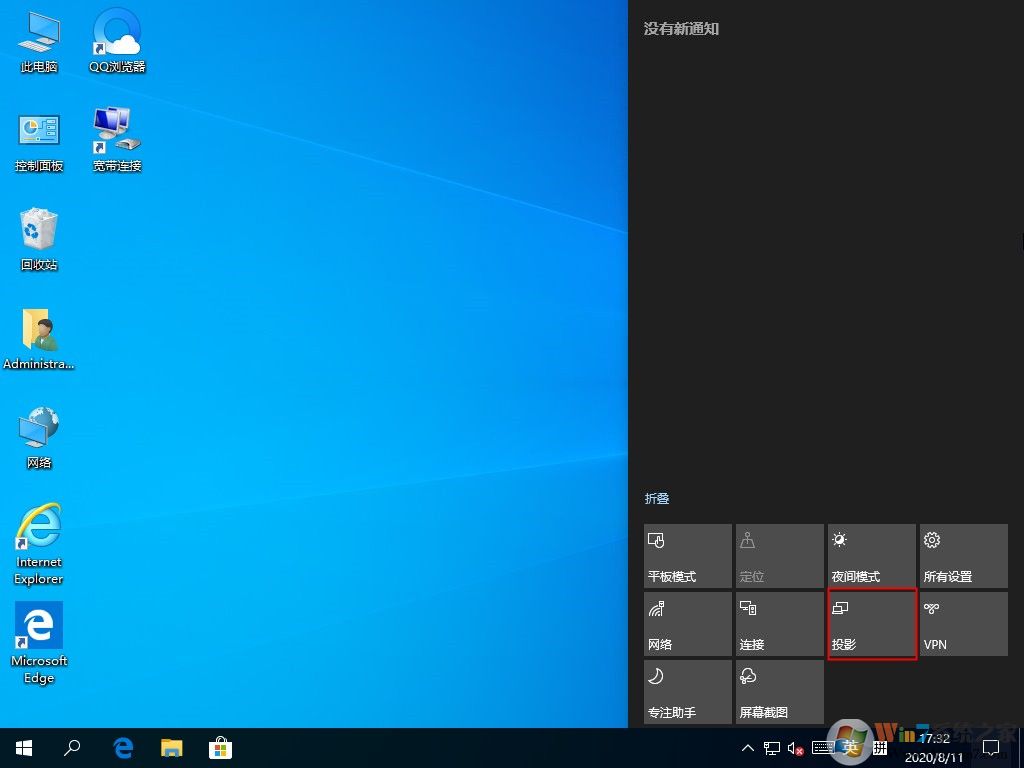1024x768 pixels.
Task: Expand hidden tray icons with the chevron
Action: coord(748,747)
